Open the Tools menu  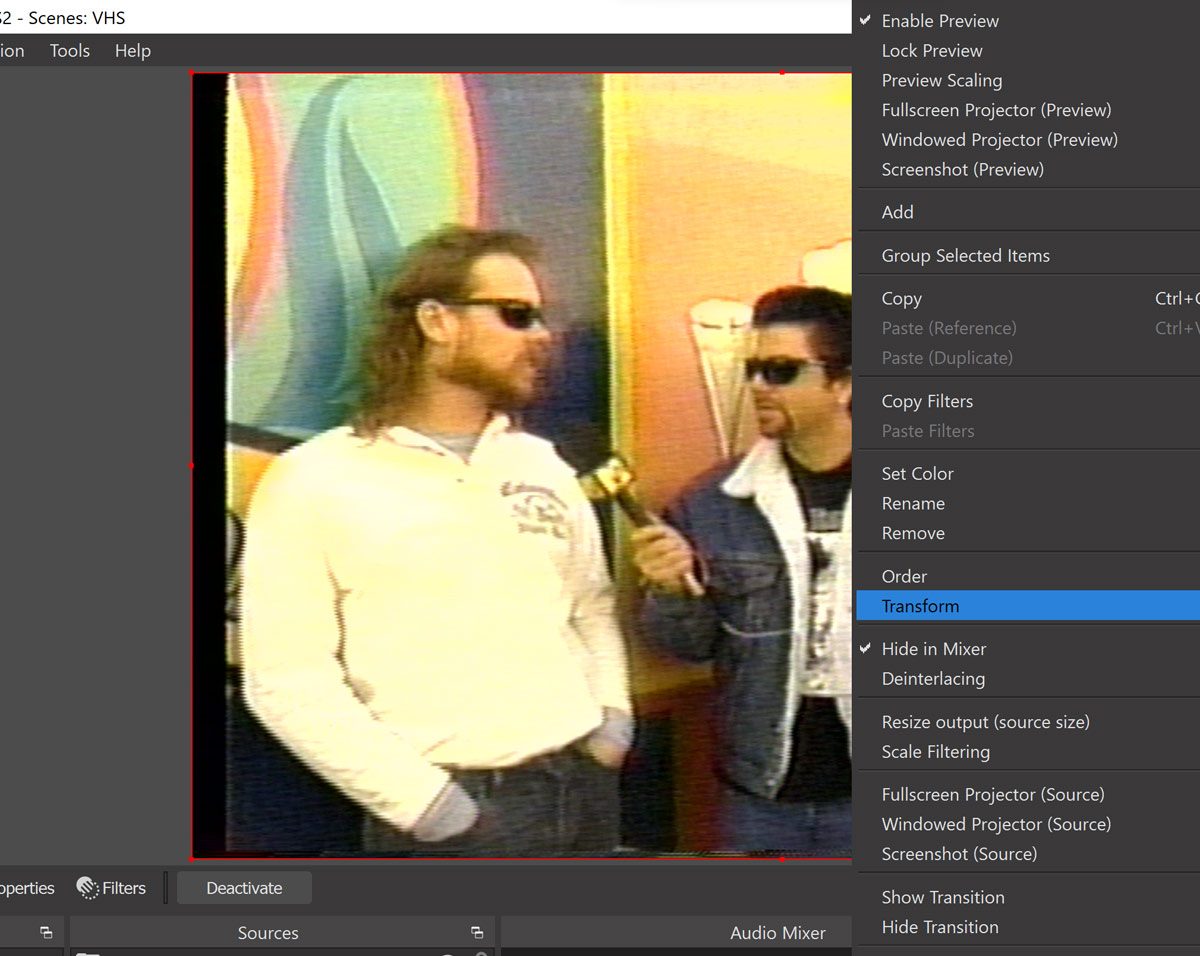[x=70, y=51]
